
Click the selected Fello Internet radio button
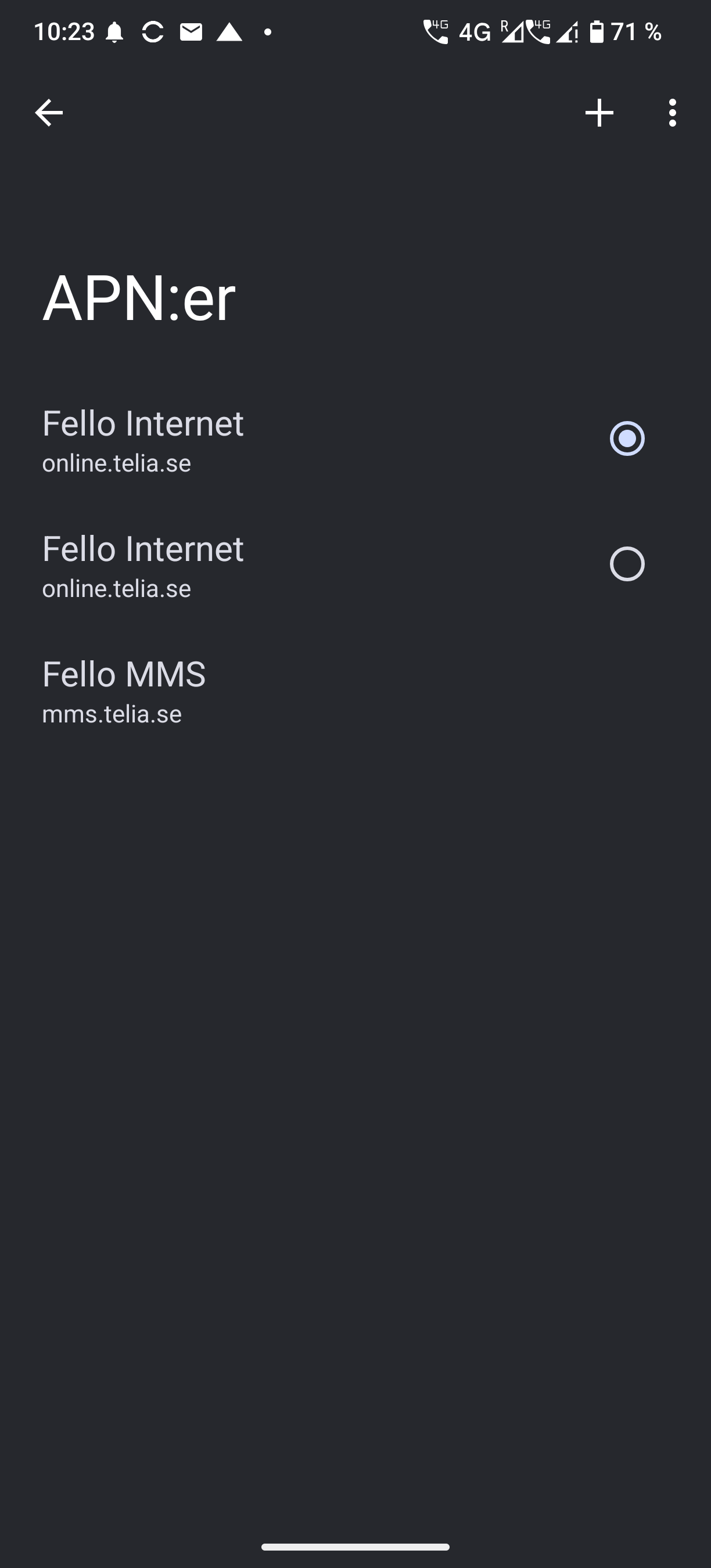627,438
